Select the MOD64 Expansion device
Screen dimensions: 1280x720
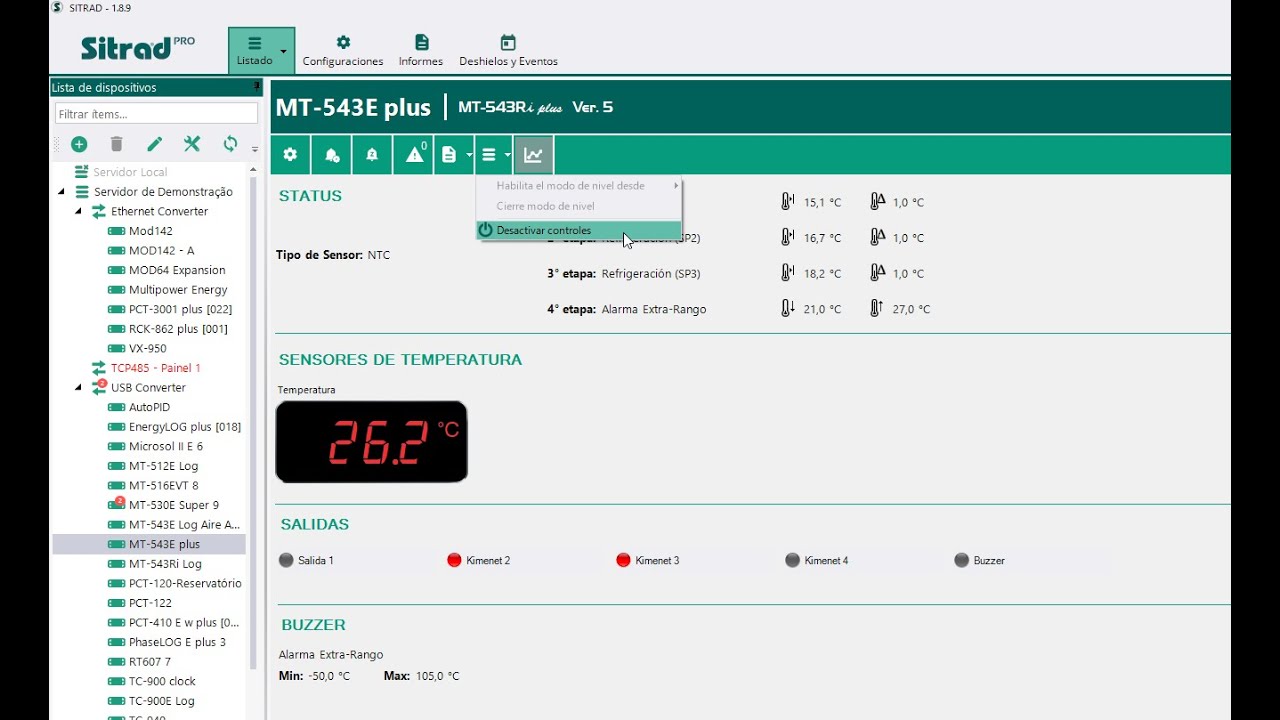click(x=176, y=270)
